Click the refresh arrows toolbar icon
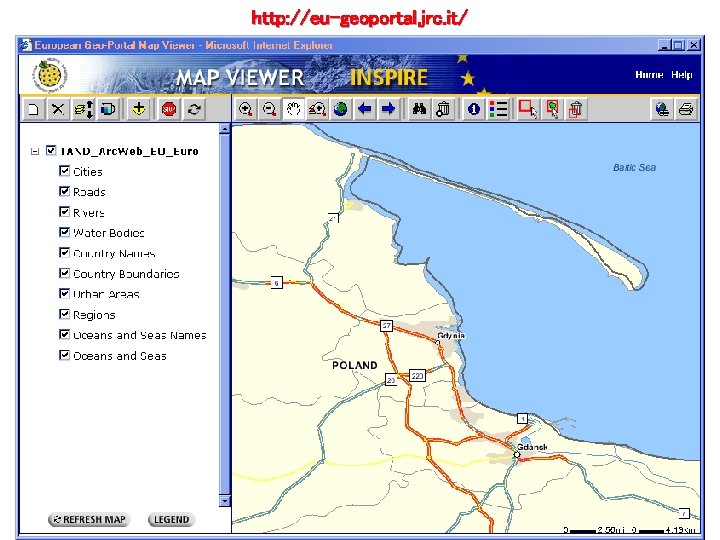Screen dimensions: 720x540 (194, 109)
